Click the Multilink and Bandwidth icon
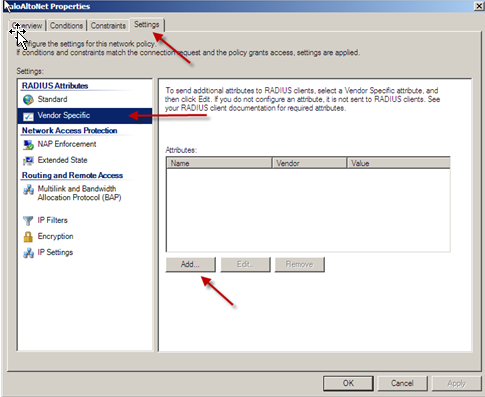 pos(28,189)
